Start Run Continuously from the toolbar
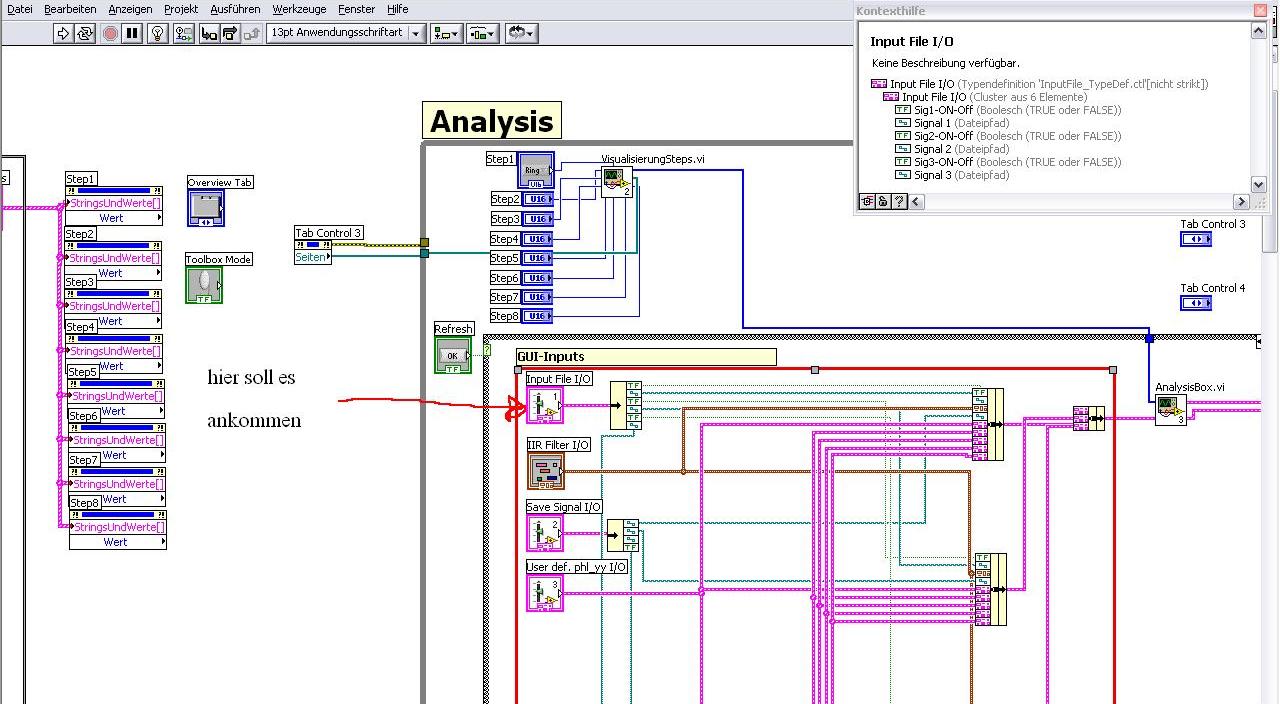 click(x=85, y=33)
